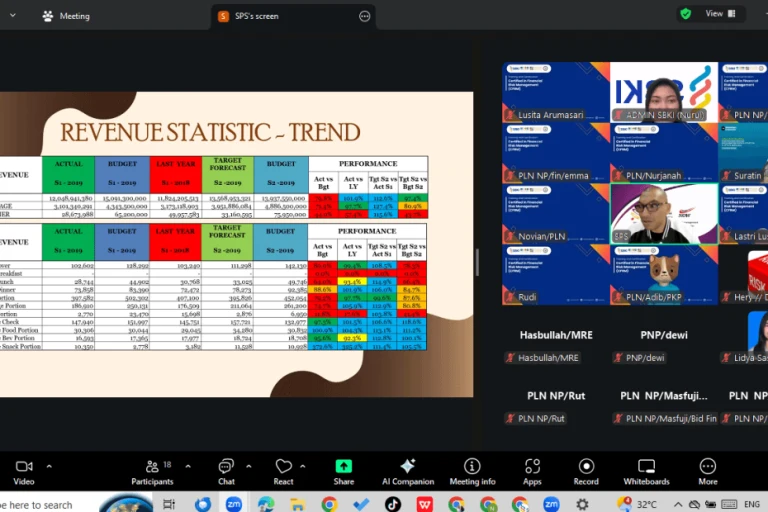Select Novian/PLN participant tile

(555, 213)
